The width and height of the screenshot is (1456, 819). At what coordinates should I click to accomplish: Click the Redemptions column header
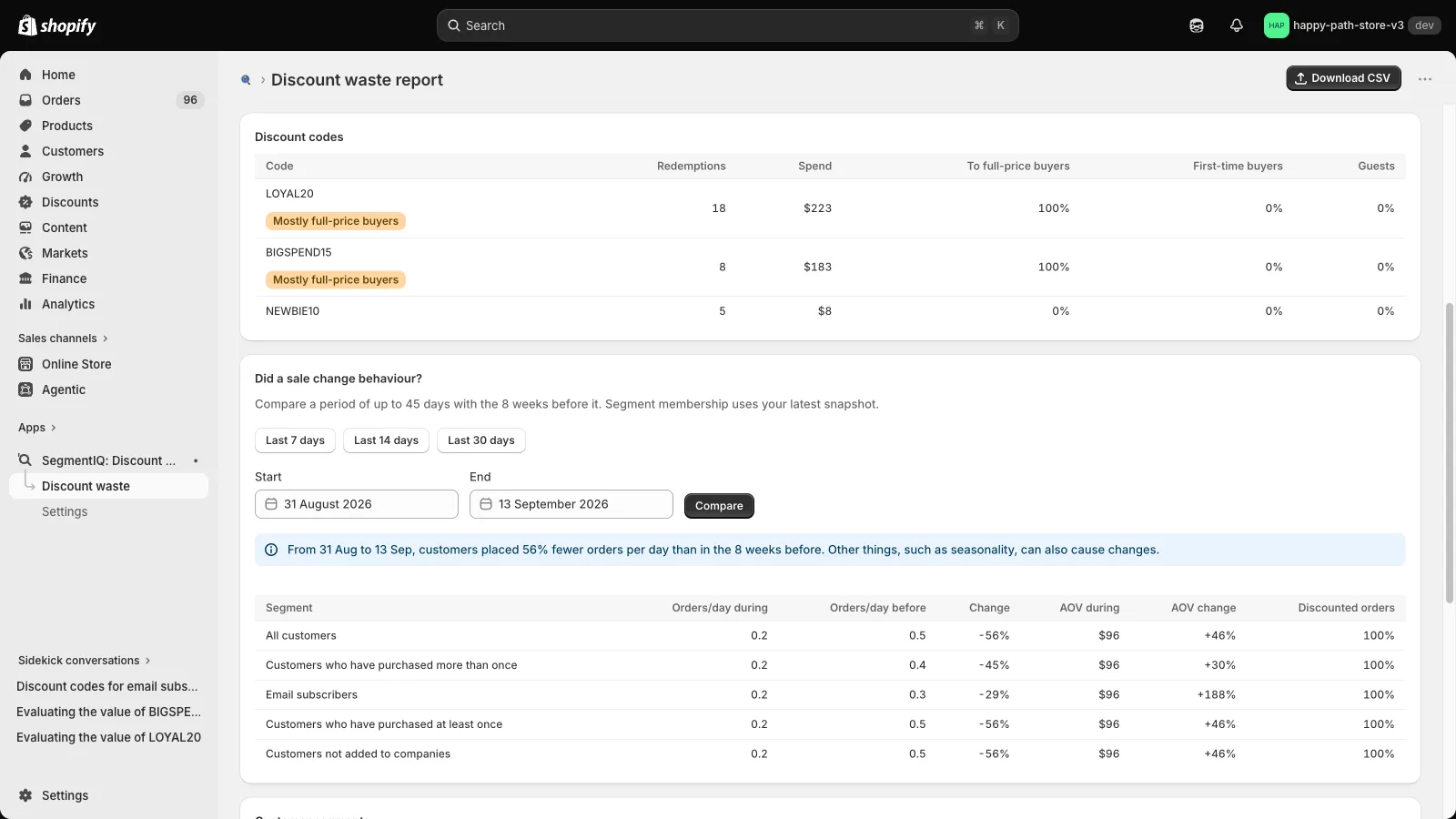[692, 166]
